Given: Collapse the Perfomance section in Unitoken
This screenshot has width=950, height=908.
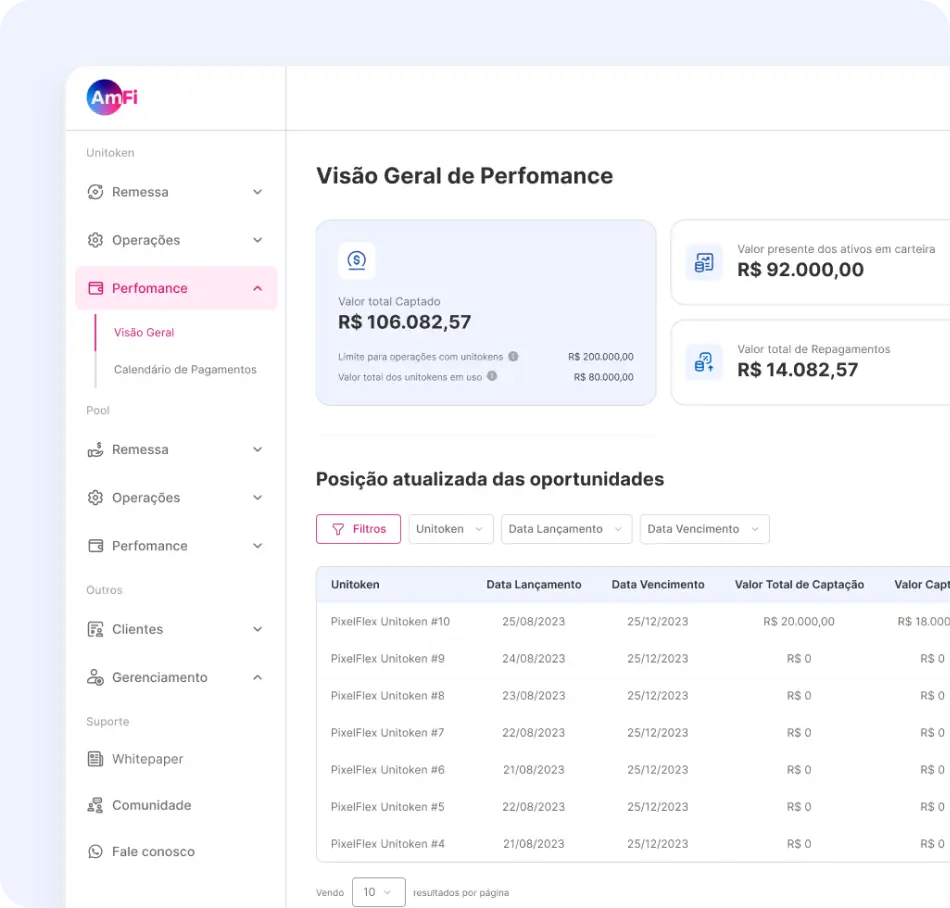Looking at the screenshot, I should 257,288.
